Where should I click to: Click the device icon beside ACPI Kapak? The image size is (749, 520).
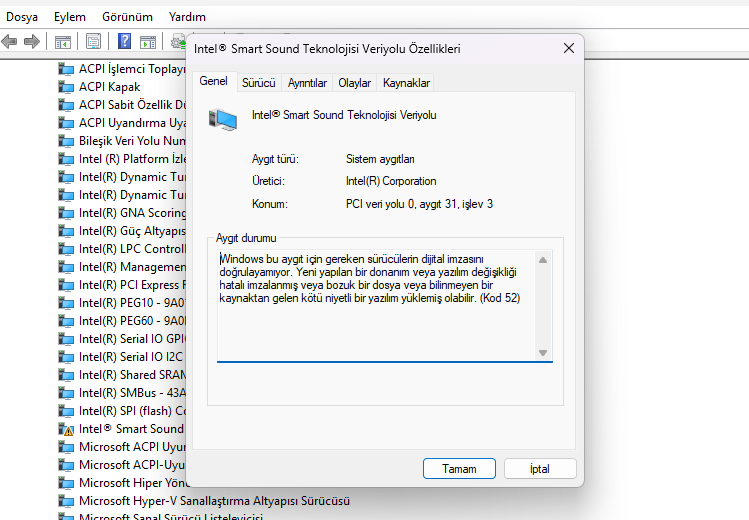(66, 87)
